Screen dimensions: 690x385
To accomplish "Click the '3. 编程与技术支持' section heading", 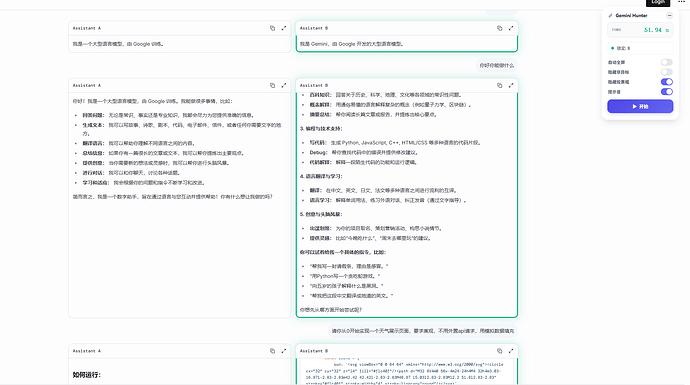I will click(x=321, y=128).
